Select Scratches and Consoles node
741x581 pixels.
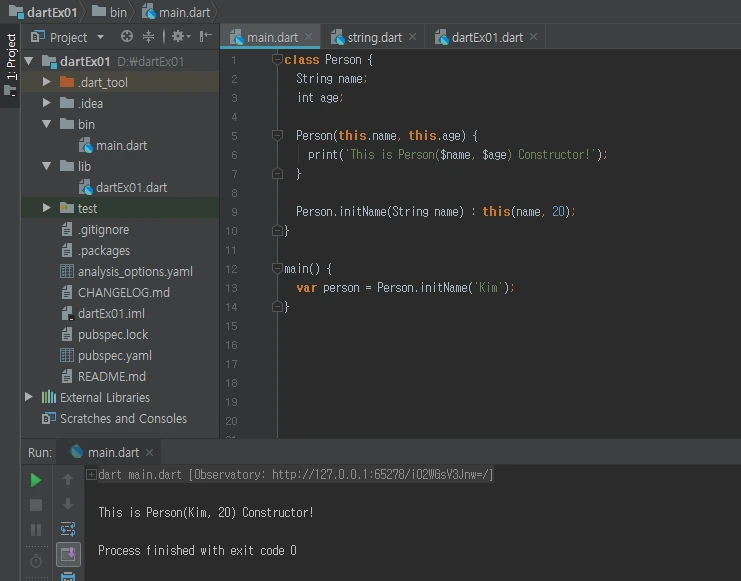click(115, 418)
